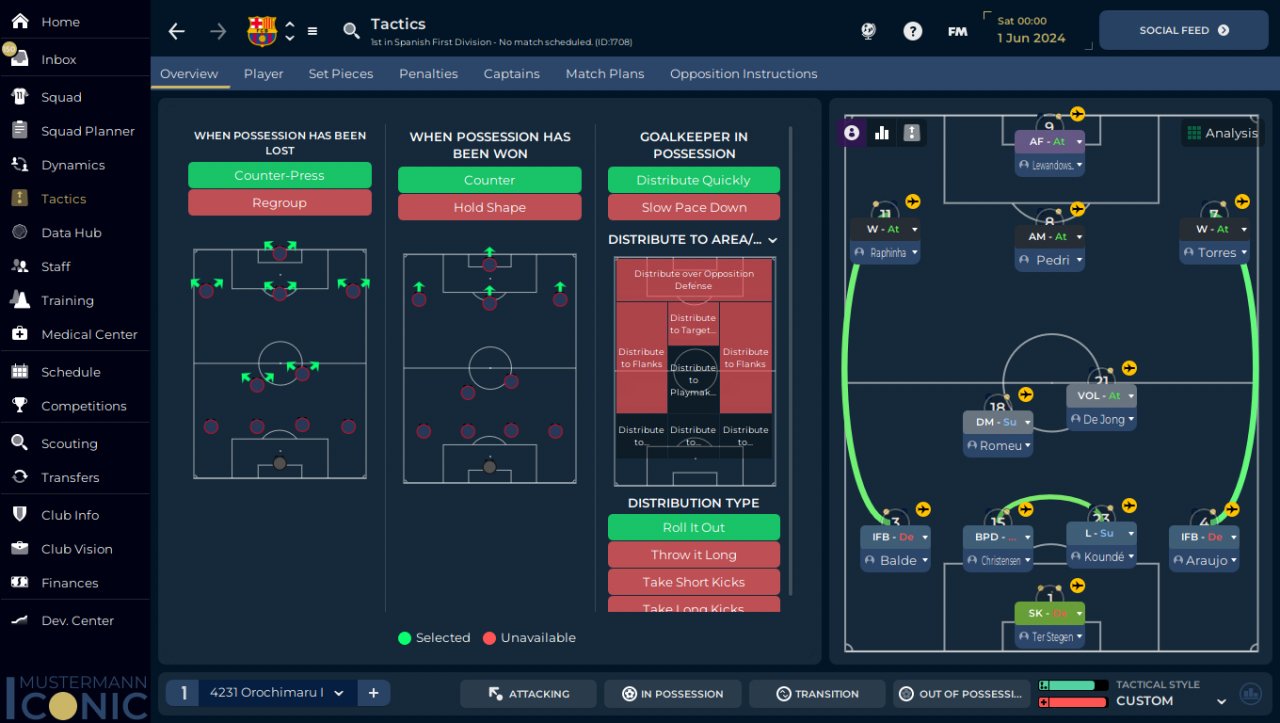
Task: Select Regroup instruction
Action: point(279,203)
